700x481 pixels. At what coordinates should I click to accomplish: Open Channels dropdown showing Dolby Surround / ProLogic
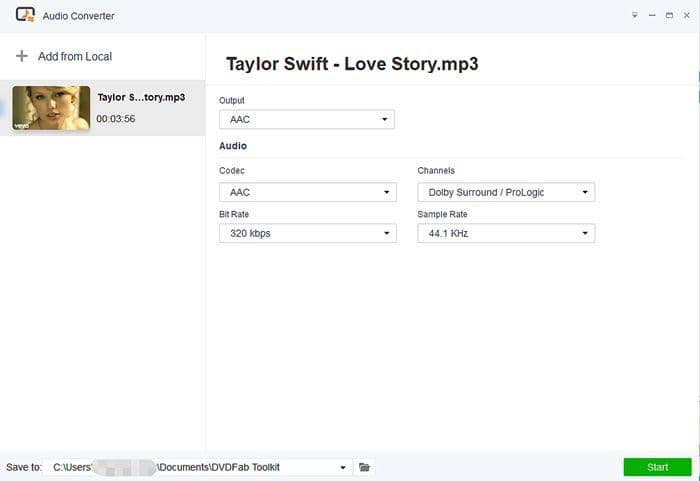(506, 192)
